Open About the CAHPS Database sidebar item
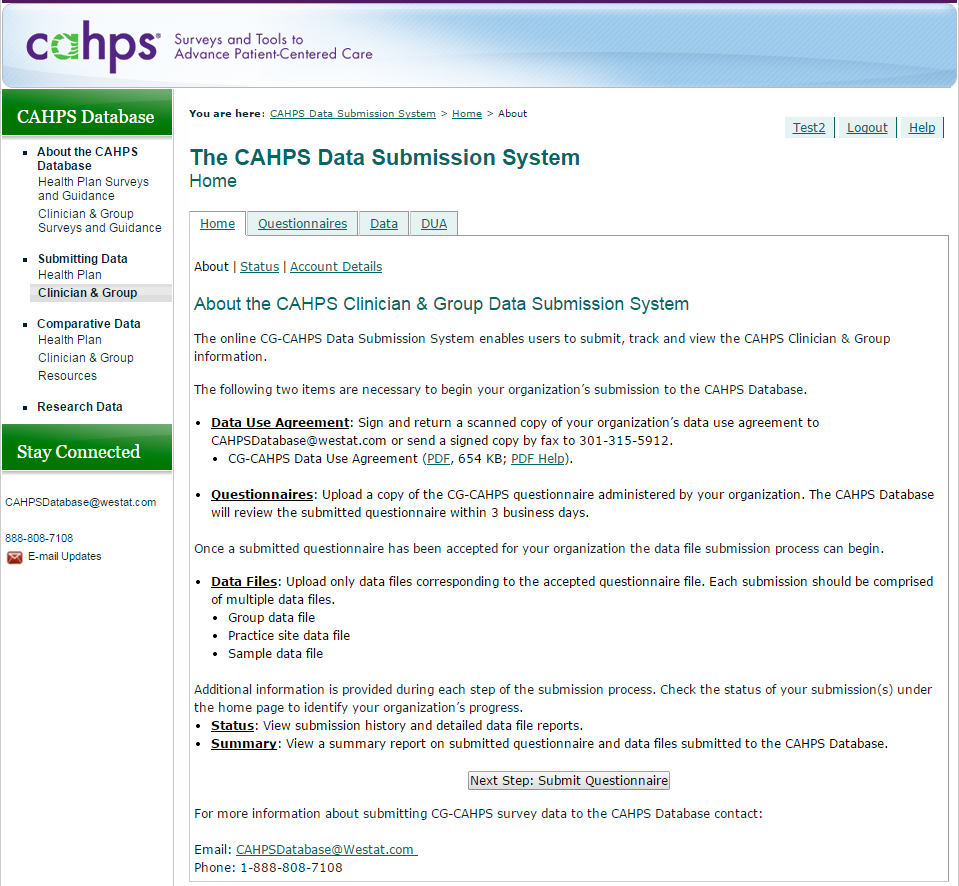This screenshot has height=886, width=959. click(x=87, y=158)
